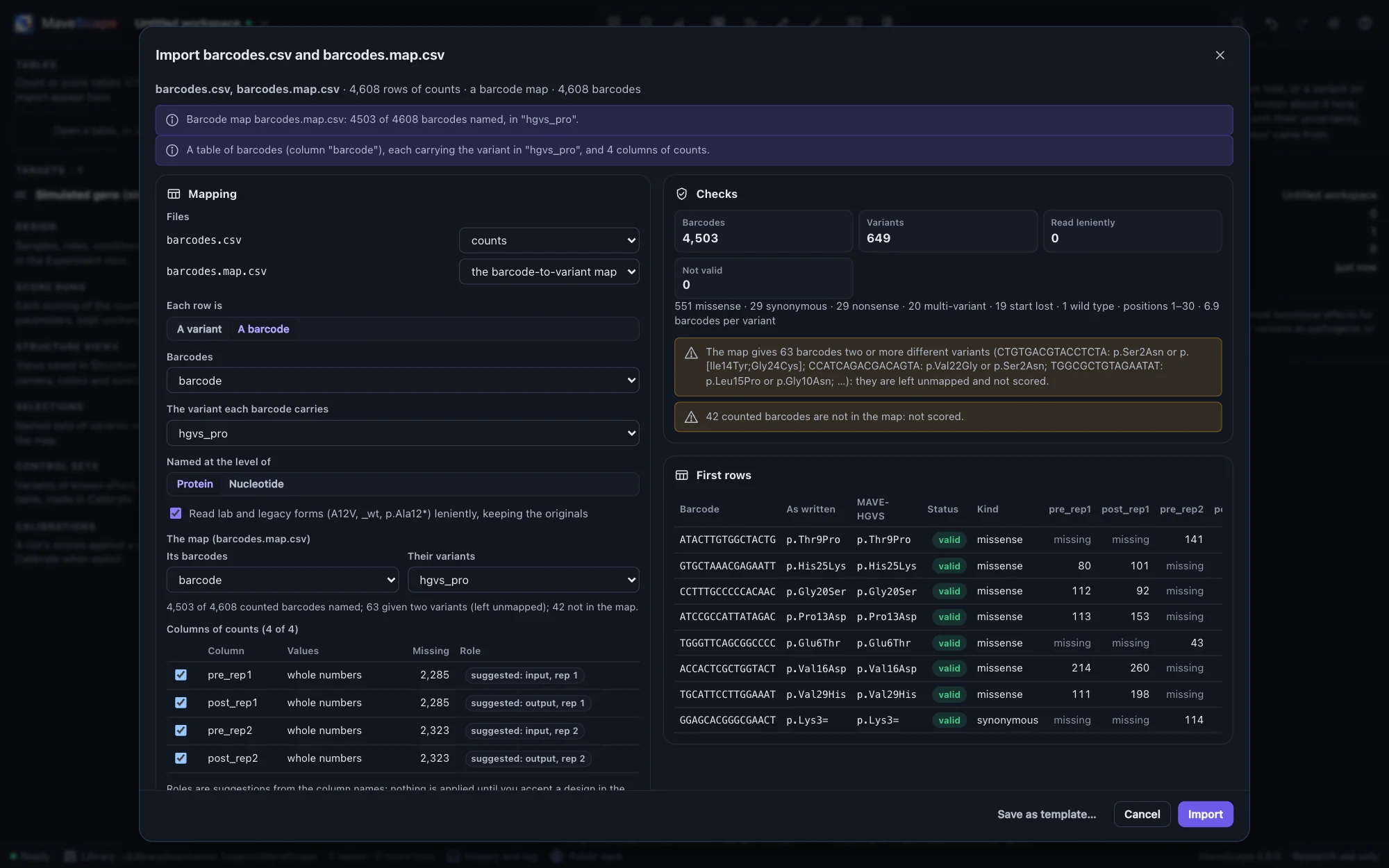Click 'suggested: output, rep 2' role chip
Viewport: 1389px width, 868px height.
(x=528, y=758)
